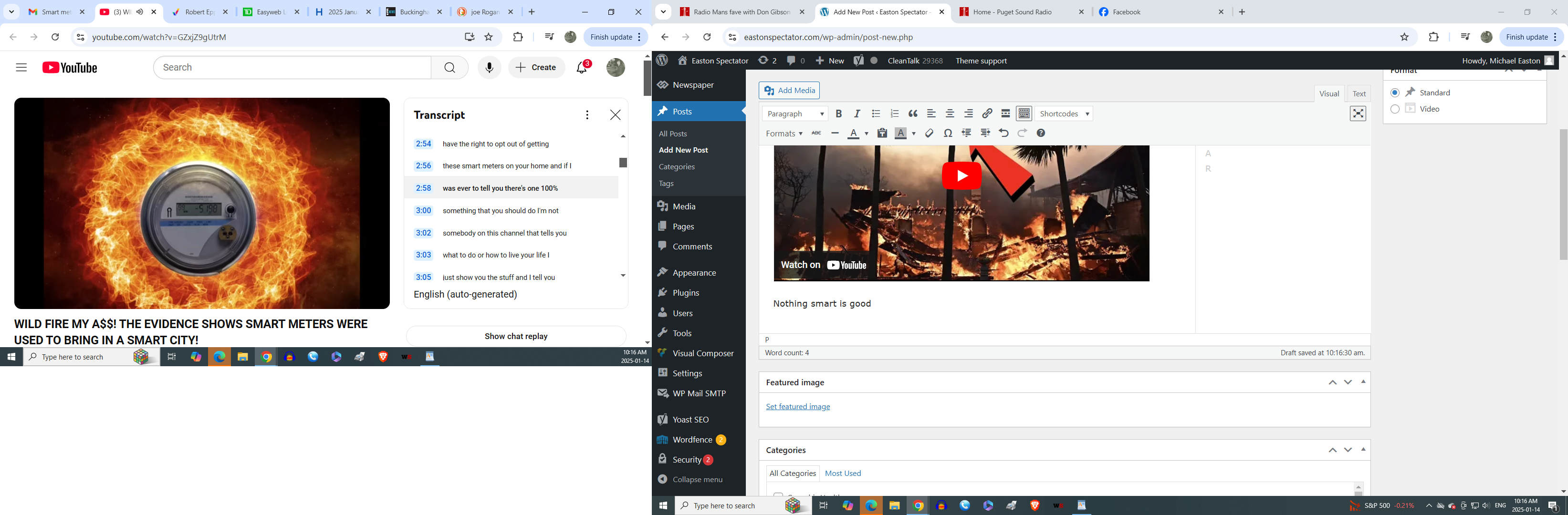Select the Video post format
Viewport: 1568px width, 515px height.
coord(1395,109)
